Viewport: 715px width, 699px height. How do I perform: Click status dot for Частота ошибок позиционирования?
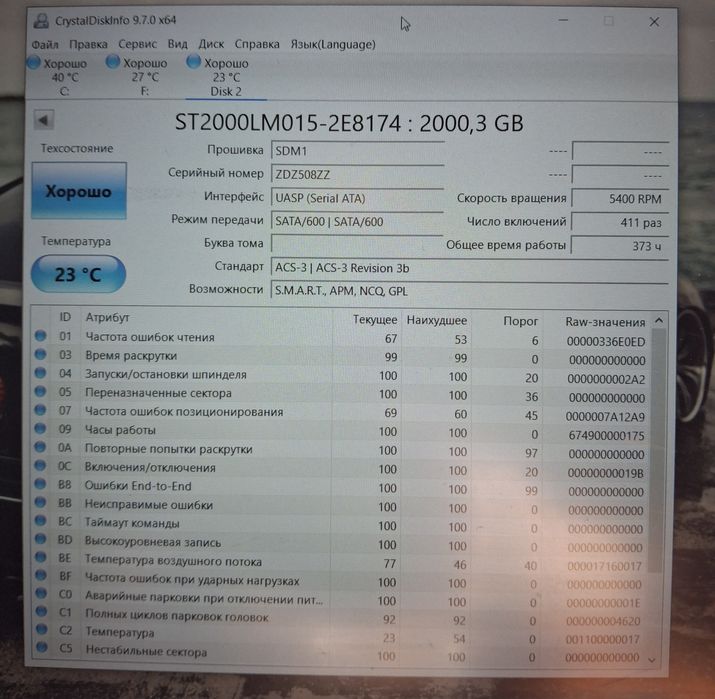tap(41, 410)
